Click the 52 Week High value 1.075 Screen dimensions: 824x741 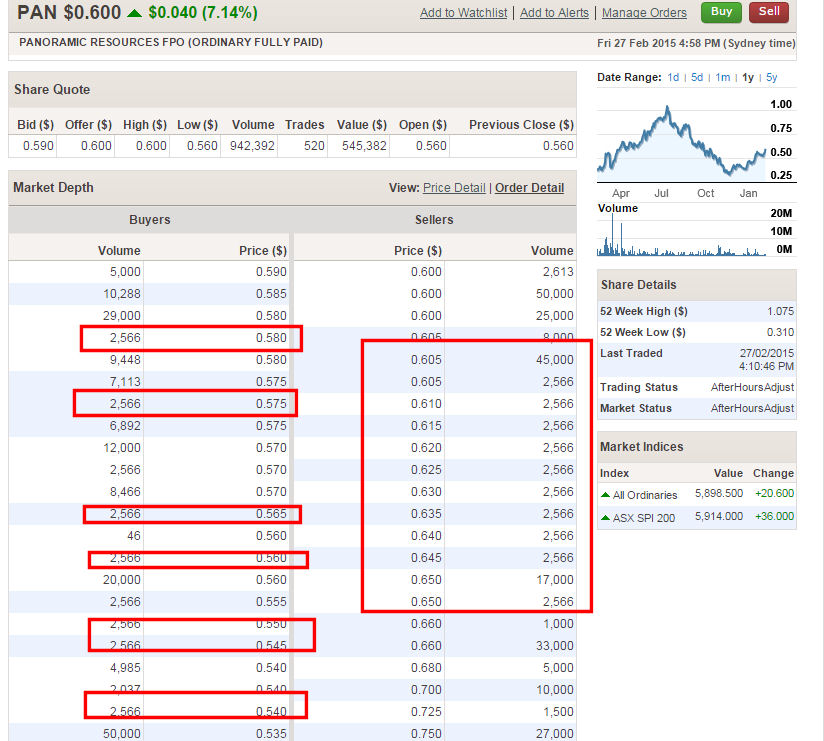tap(780, 311)
